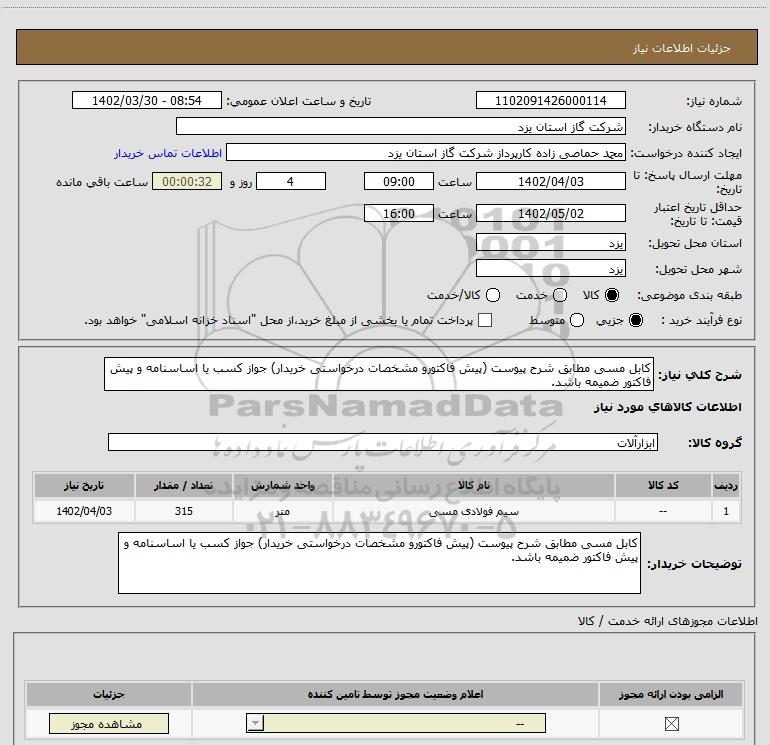Click the اطلاعات کالاهای مورد نیاز heading
This screenshot has width=770, height=745.
coord(668,407)
